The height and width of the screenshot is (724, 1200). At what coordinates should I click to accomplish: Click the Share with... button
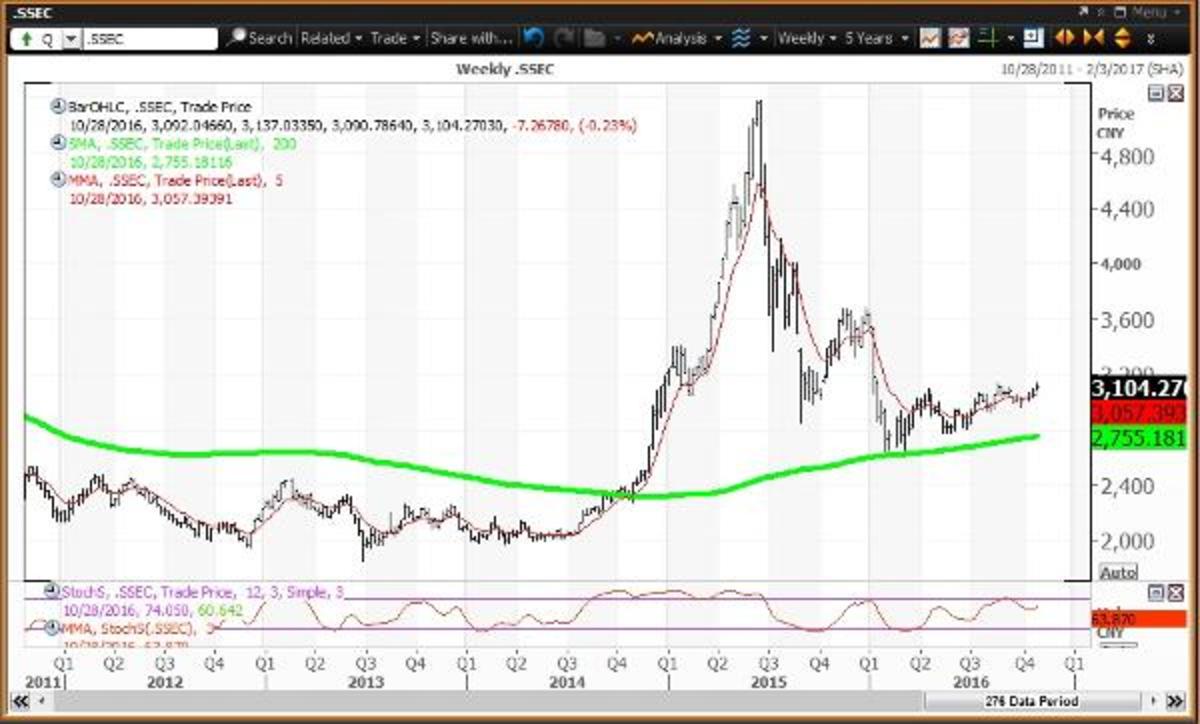470,38
